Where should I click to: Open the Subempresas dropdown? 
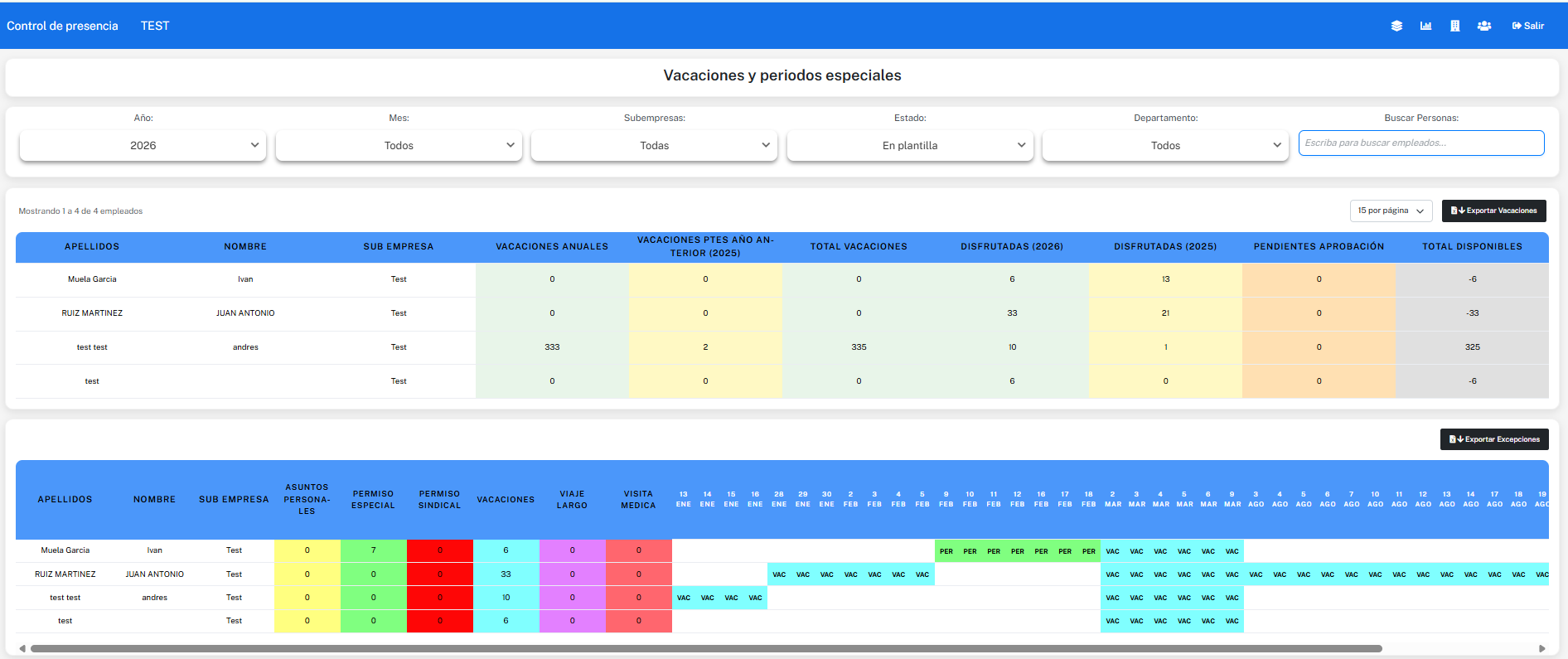pos(654,146)
